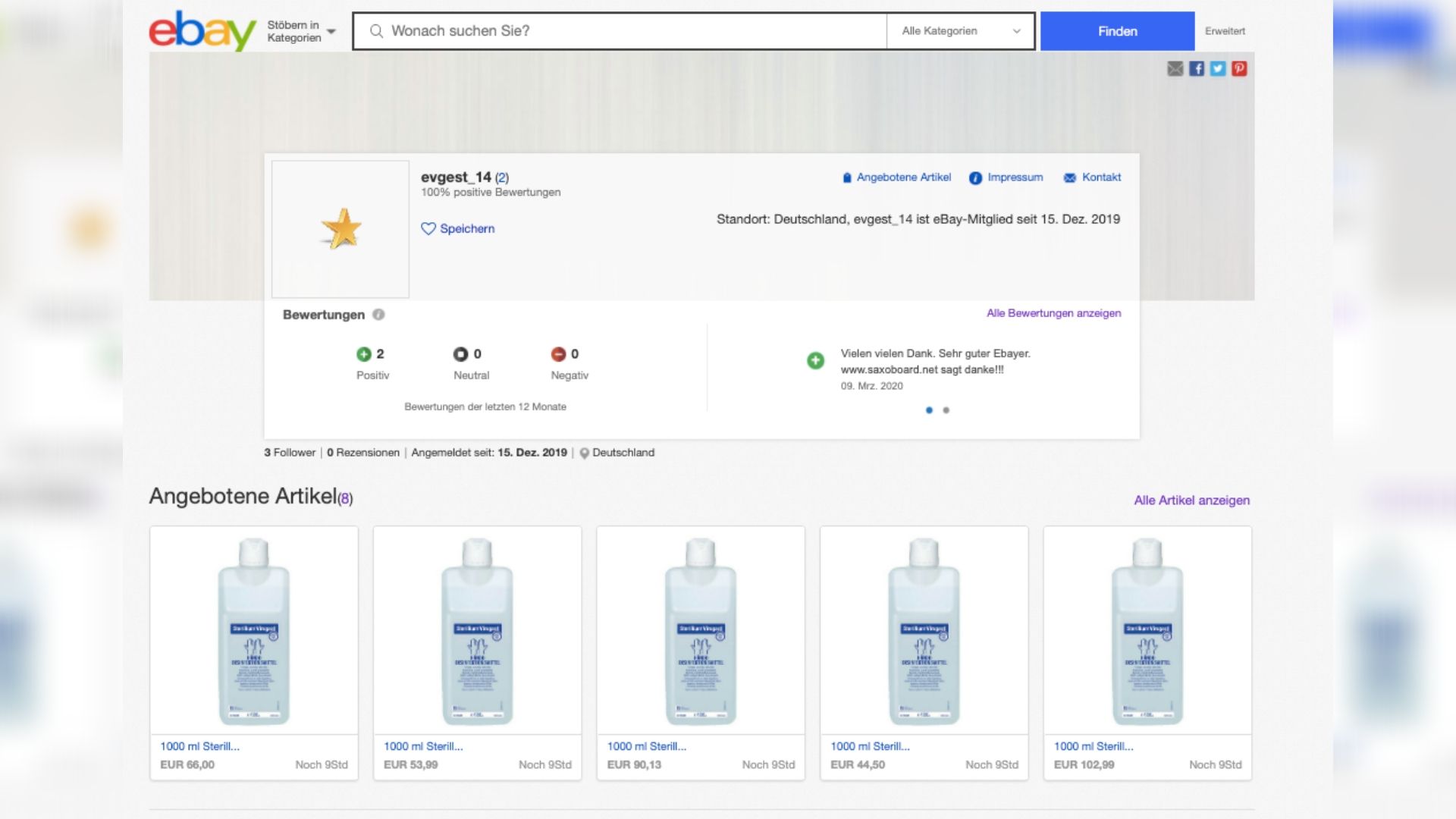Open Alle Bewertungen anzeigen link
Screen dimensions: 1456x819
[1053, 313]
